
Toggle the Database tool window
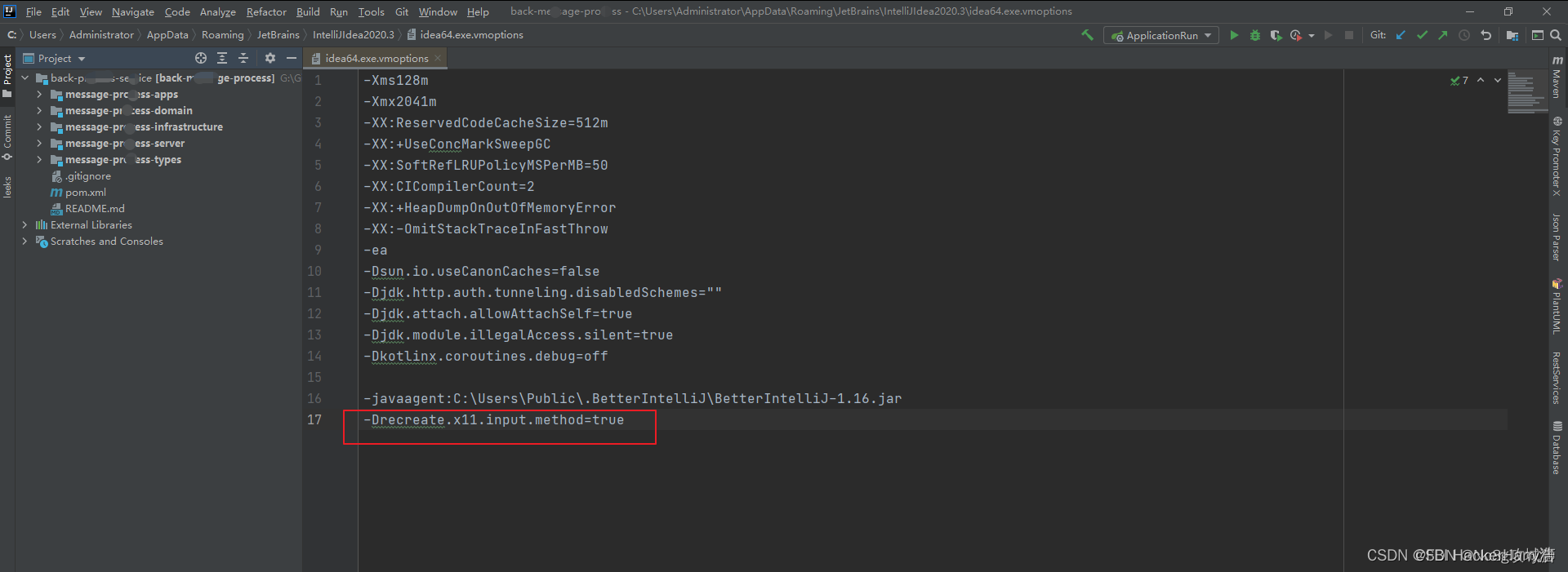tap(1557, 447)
